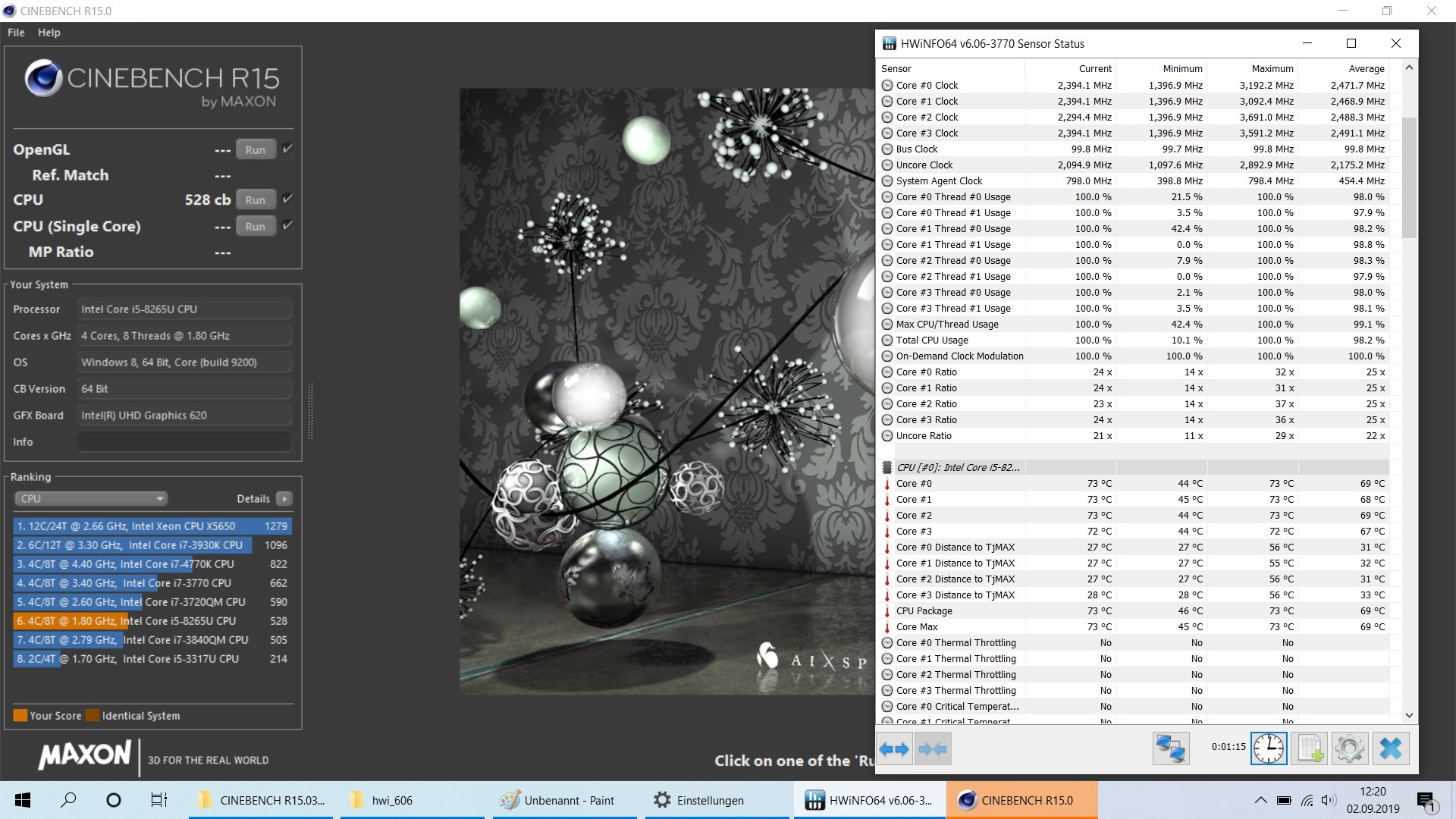Screen dimensions: 1456x819
Task: Open HWiNFO sensor settings gear icon
Action: (x=1350, y=749)
